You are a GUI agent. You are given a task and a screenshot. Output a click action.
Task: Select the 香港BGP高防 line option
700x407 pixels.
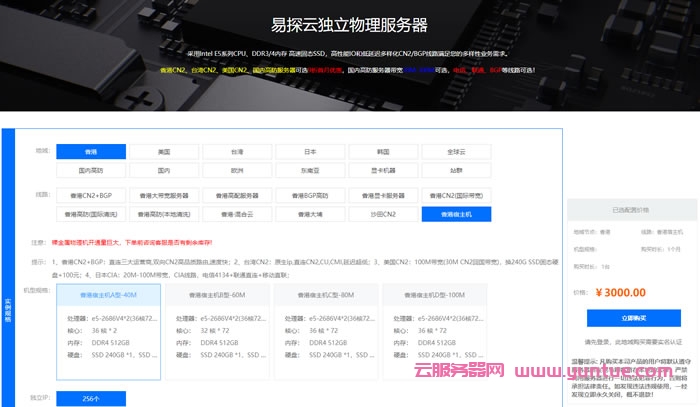pyautogui.click(x=310, y=195)
